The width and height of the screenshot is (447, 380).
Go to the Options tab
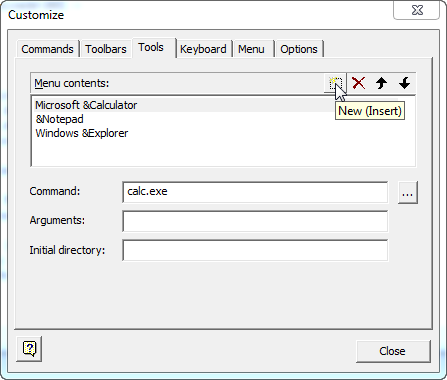pyautogui.click(x=299, y=49)
